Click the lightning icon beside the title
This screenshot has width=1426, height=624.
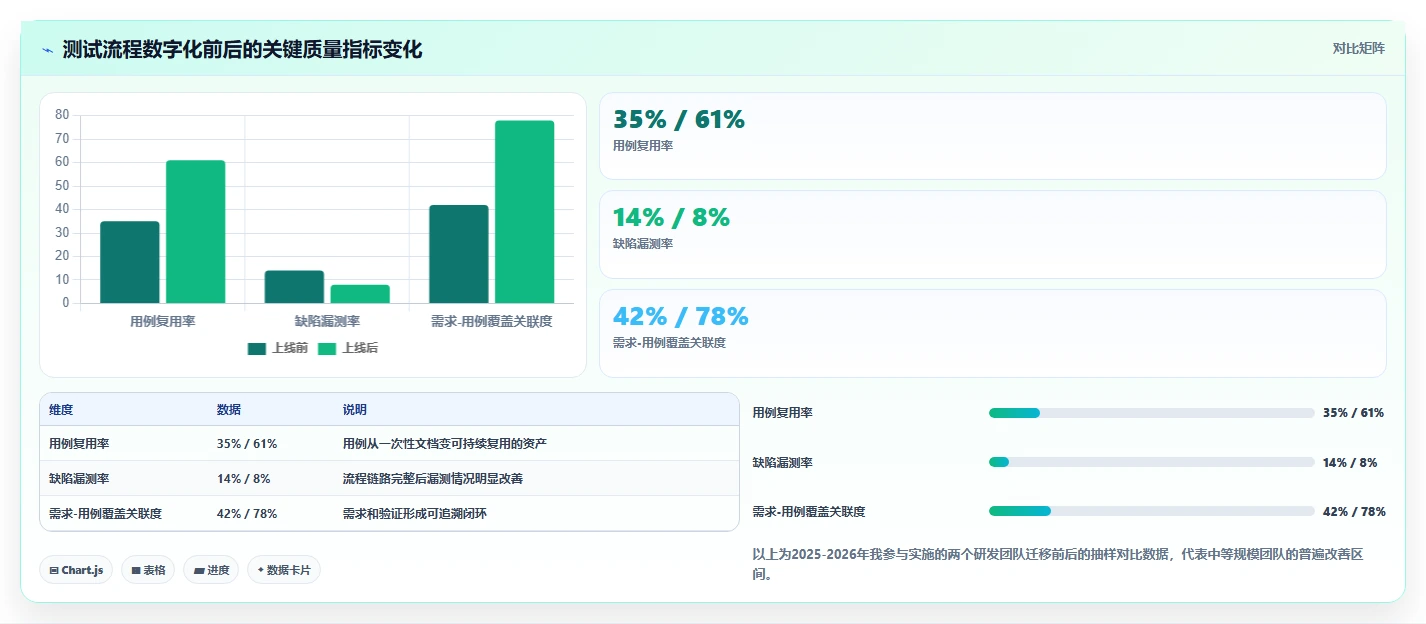[x=48, y=50]
